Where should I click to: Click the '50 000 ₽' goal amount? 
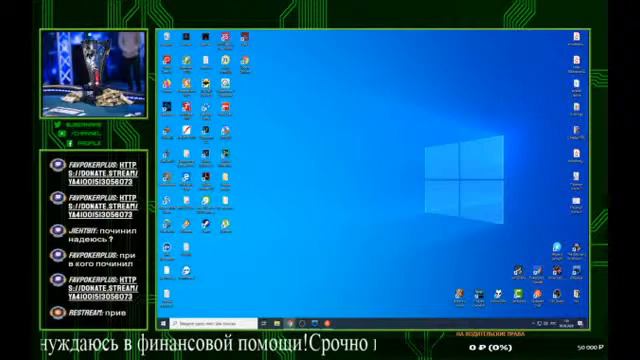point(590,347)
